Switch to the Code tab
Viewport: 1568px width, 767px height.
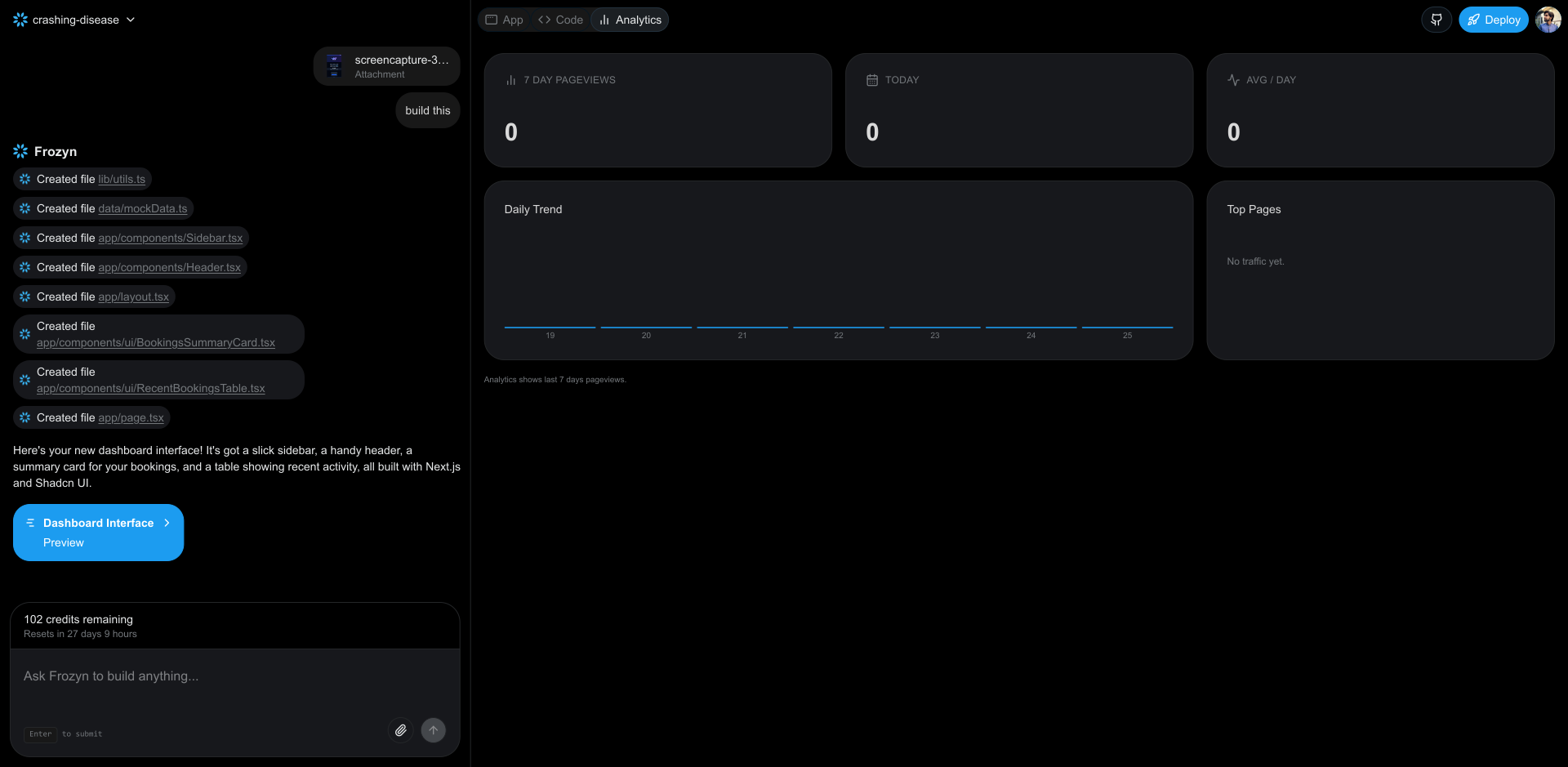pos(560,19)
